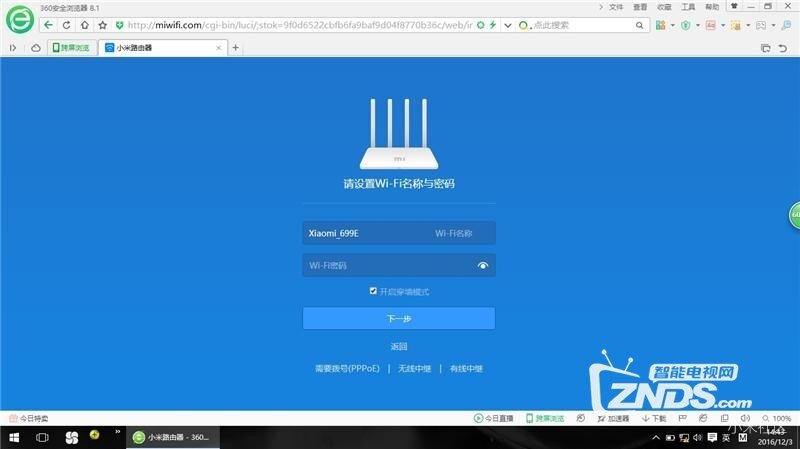Click the 今日特卖 status bar entry
Image resolution: width=800 pixels, height=449 pixels.
(29, 418)
